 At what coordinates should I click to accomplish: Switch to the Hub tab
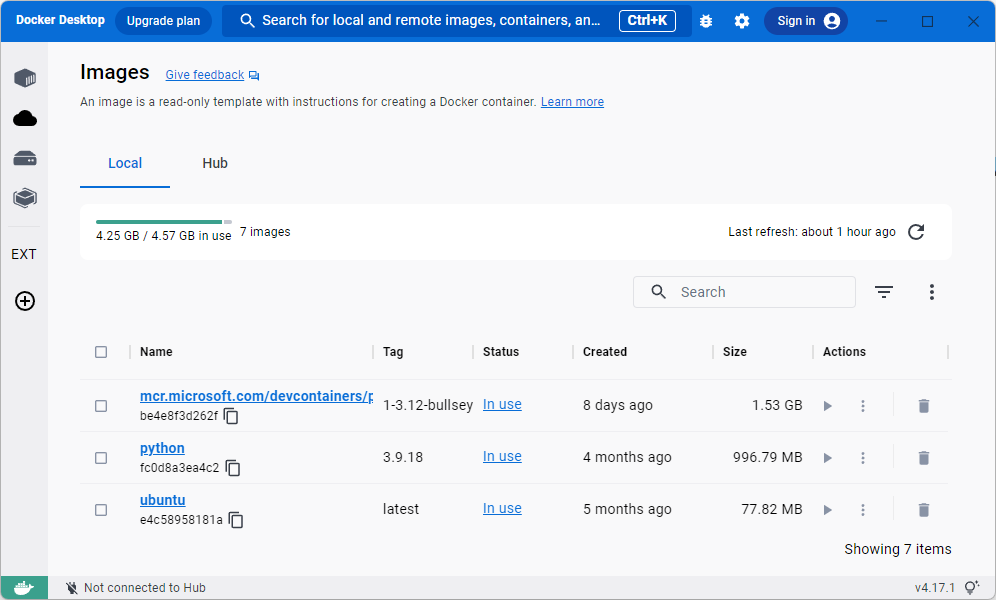click(215, 163)
